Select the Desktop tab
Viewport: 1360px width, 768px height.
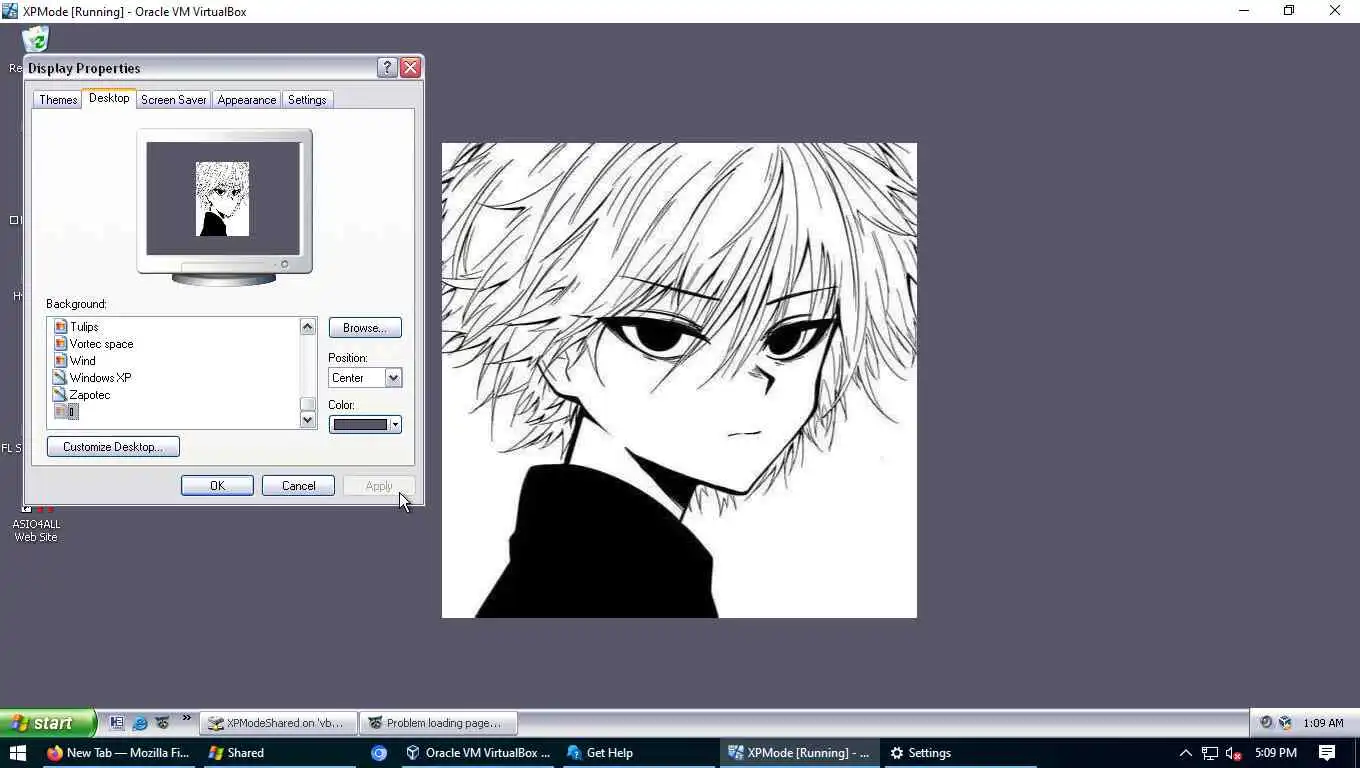109,98
